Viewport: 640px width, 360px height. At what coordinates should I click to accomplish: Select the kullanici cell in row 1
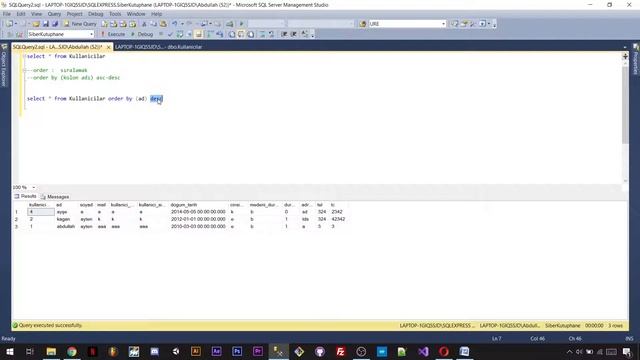(41, 212)
